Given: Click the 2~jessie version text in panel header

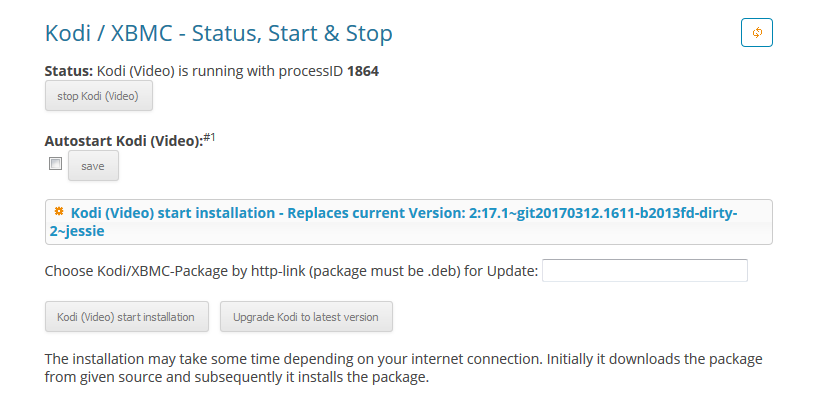Looking at the screenshot, I should coord(77,231).
